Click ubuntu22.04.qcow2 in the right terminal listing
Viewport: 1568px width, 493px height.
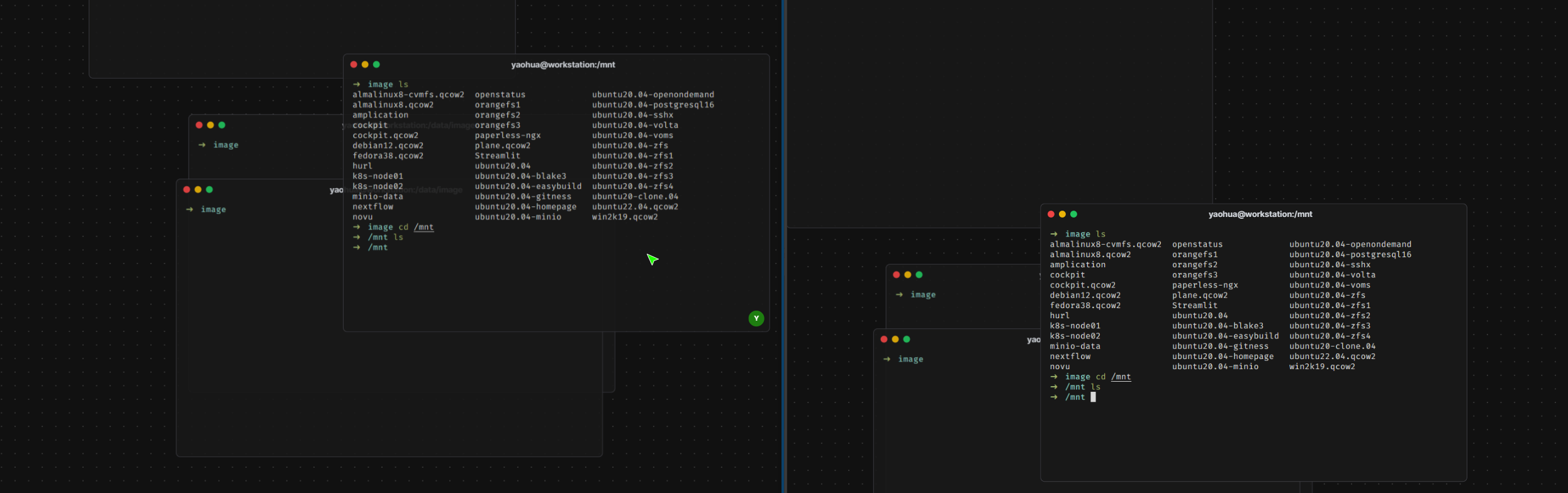(1332, 357)
